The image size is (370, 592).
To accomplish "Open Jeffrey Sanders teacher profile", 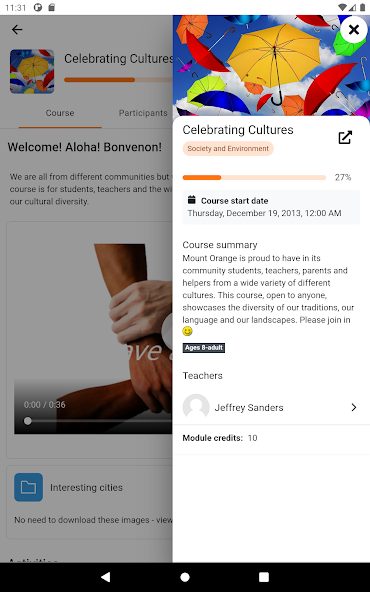I will tap(271, 407).
